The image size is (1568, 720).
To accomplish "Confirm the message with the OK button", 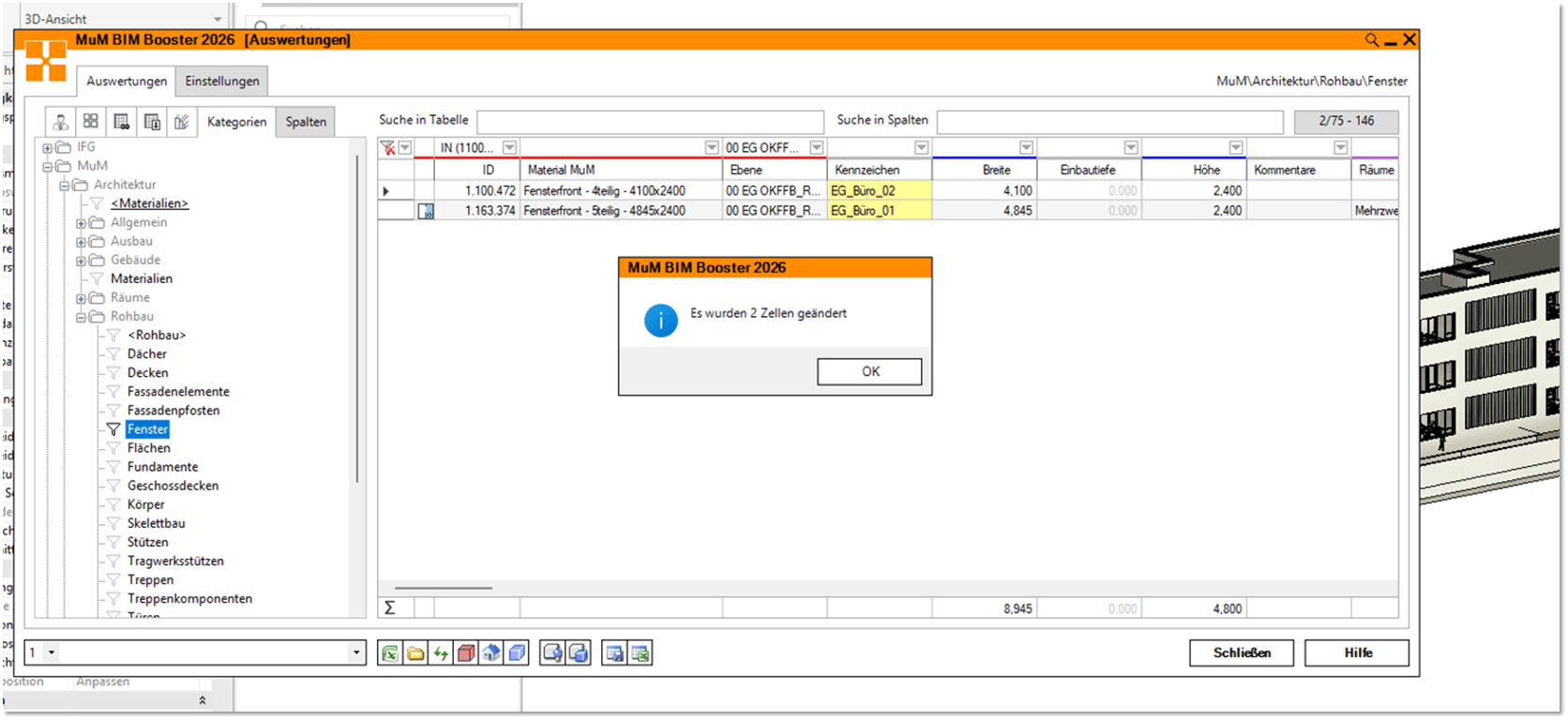I will (869, 371).
